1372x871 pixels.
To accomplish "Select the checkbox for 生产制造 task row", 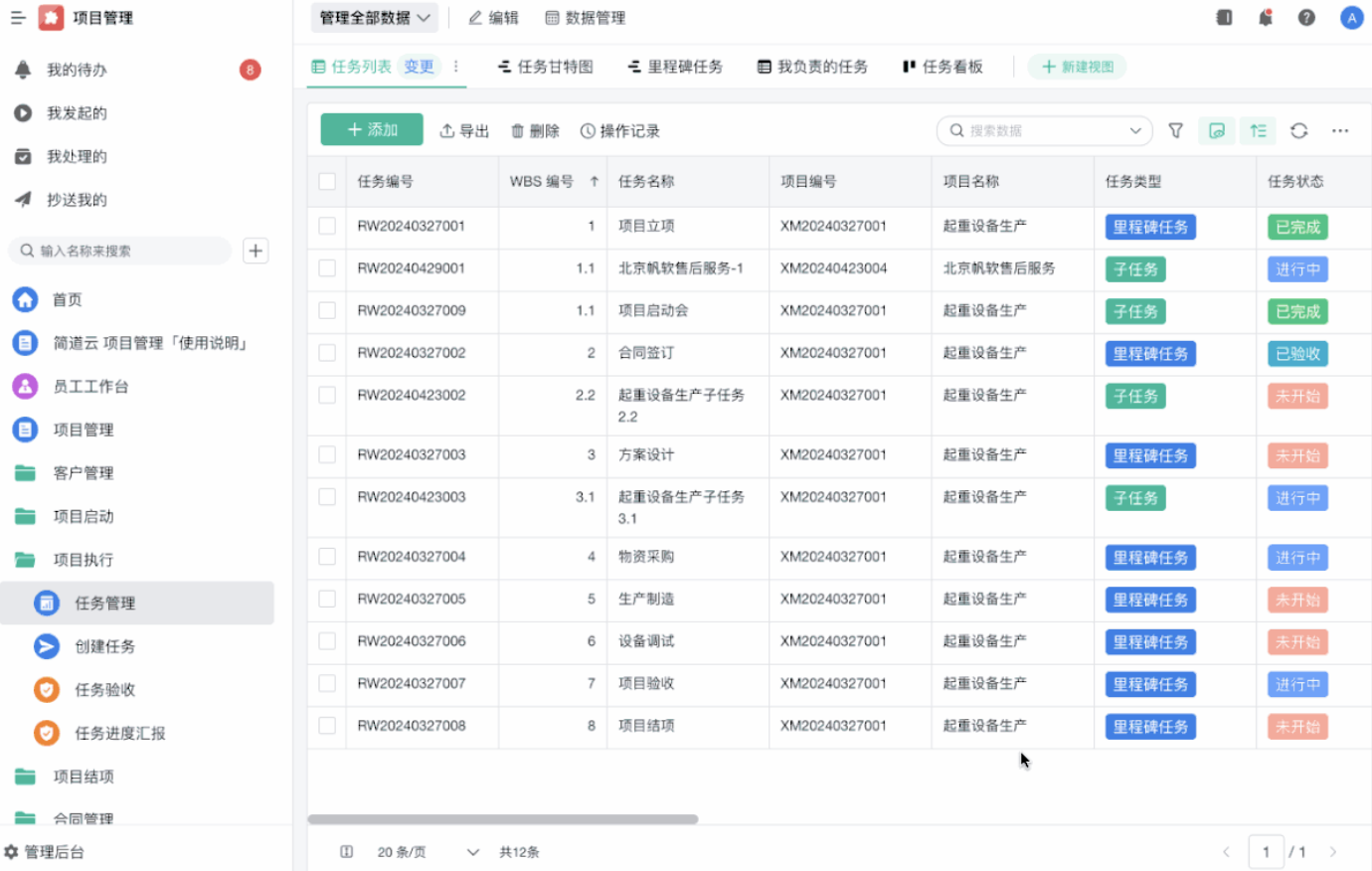I will pos(326,599).
